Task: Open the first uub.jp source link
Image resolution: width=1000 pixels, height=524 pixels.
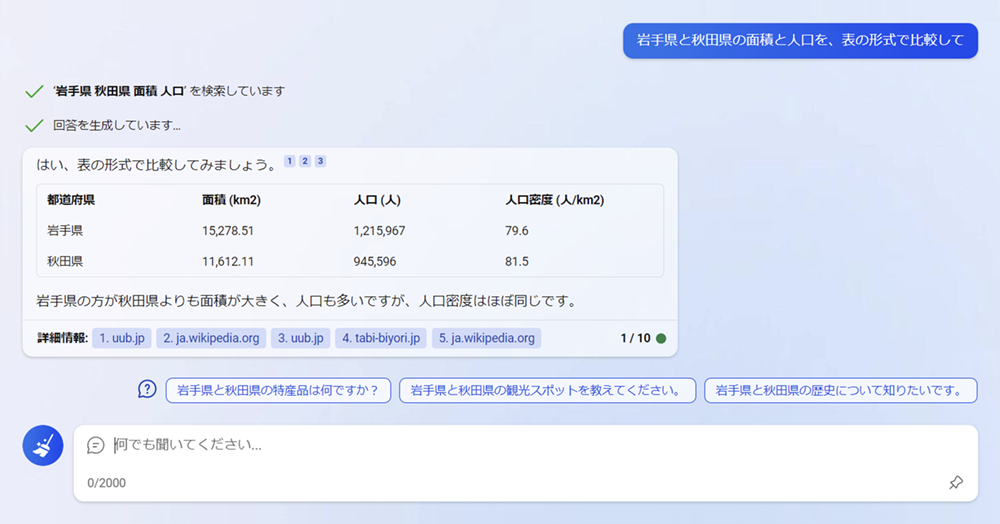Action: pos(123,338)
